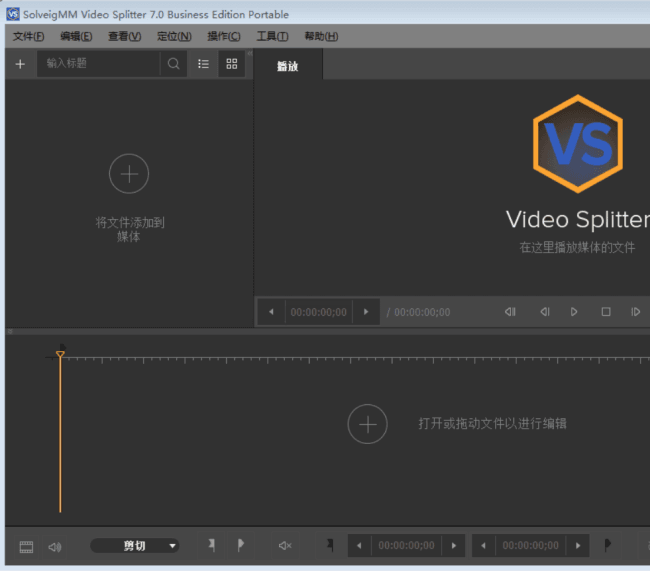Click the first bottom 00:00:00;00 time field
This screenshot has height=571, width=650.
pos(406,546)
